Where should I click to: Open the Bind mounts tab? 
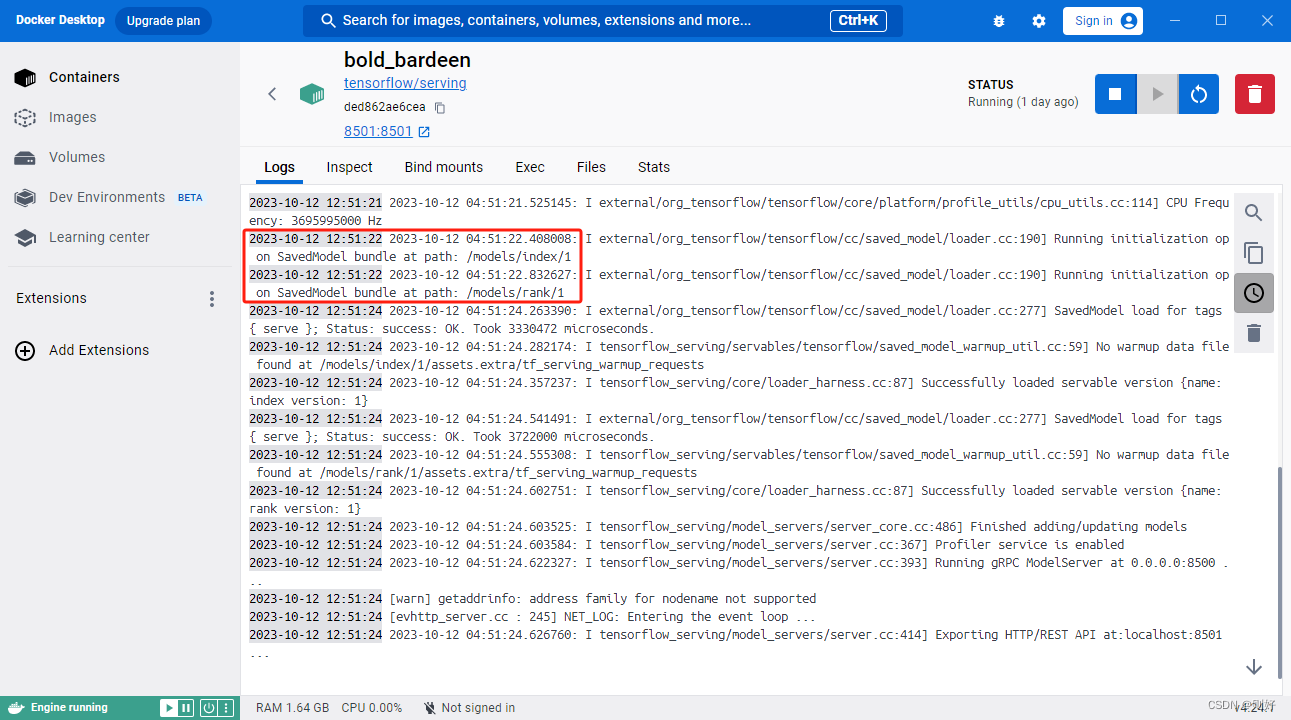[443, 167]
